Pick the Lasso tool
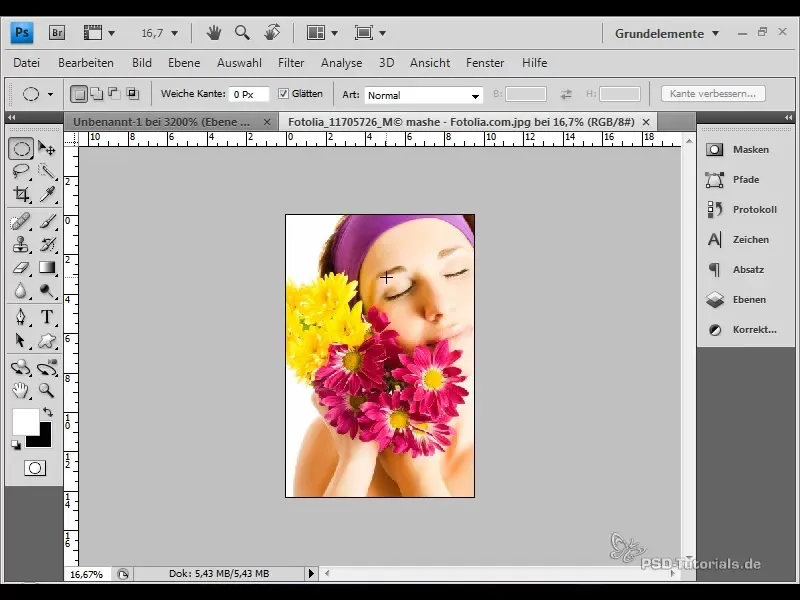Image resolution: width=800 pixels, height=600 pixels. pyautogui.click(x=21, y=171)
